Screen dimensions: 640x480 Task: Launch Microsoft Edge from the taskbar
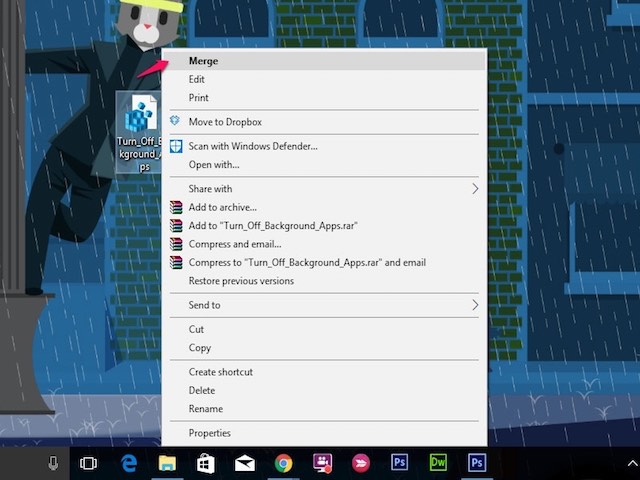click(129, 463)
